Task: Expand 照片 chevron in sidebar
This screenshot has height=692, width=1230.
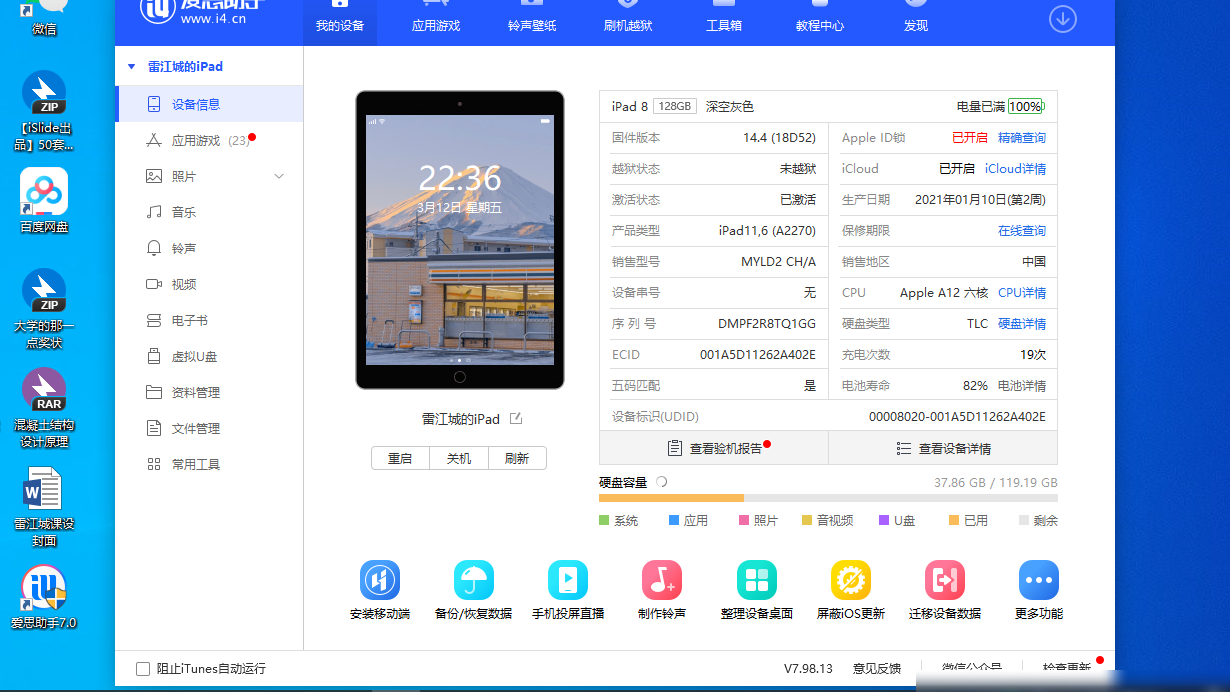Action: click(x=279, y=177)
